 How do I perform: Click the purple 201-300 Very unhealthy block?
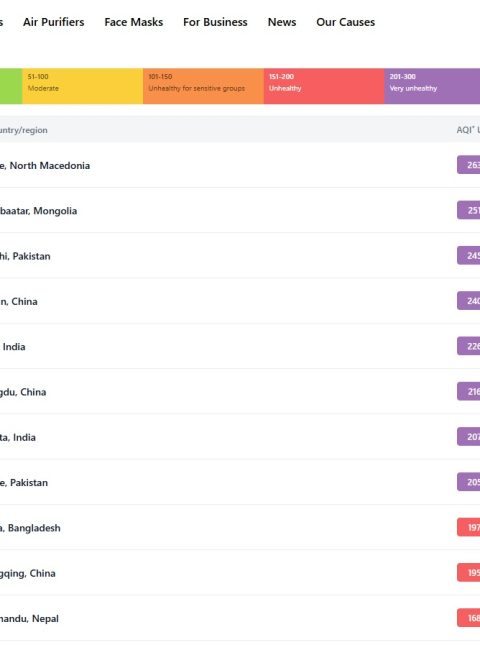[432, 86]
